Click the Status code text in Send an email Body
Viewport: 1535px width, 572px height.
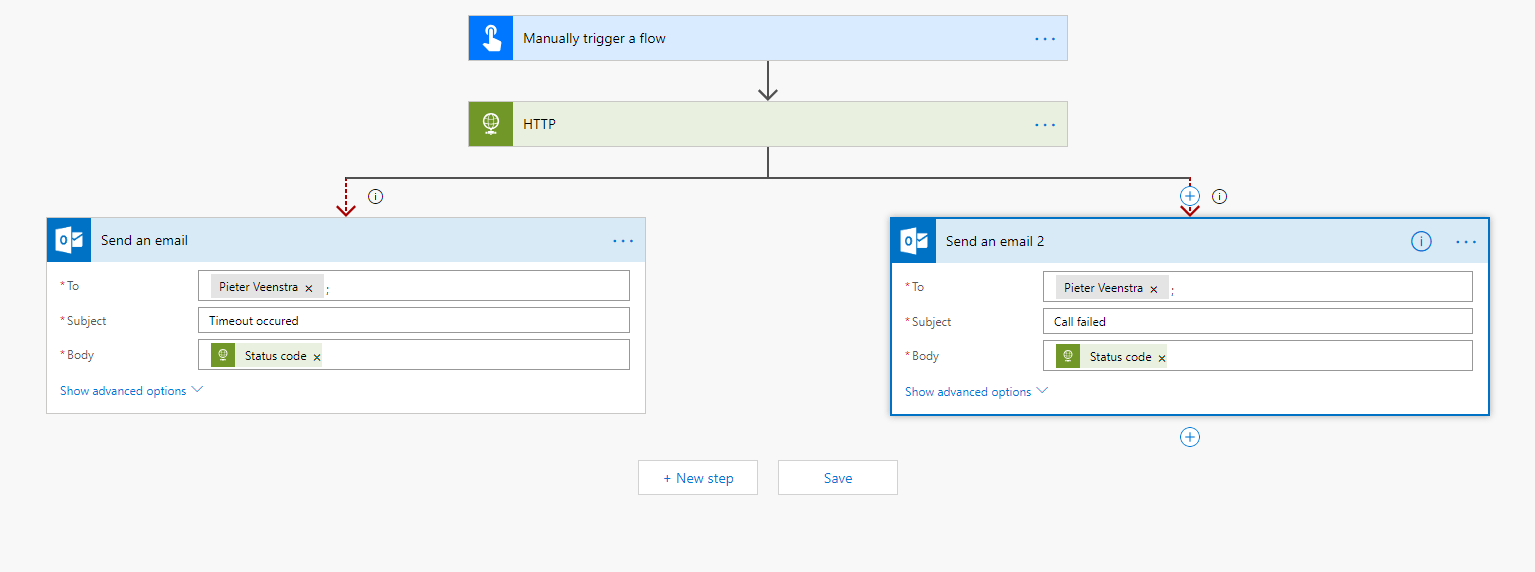point(275,356)
